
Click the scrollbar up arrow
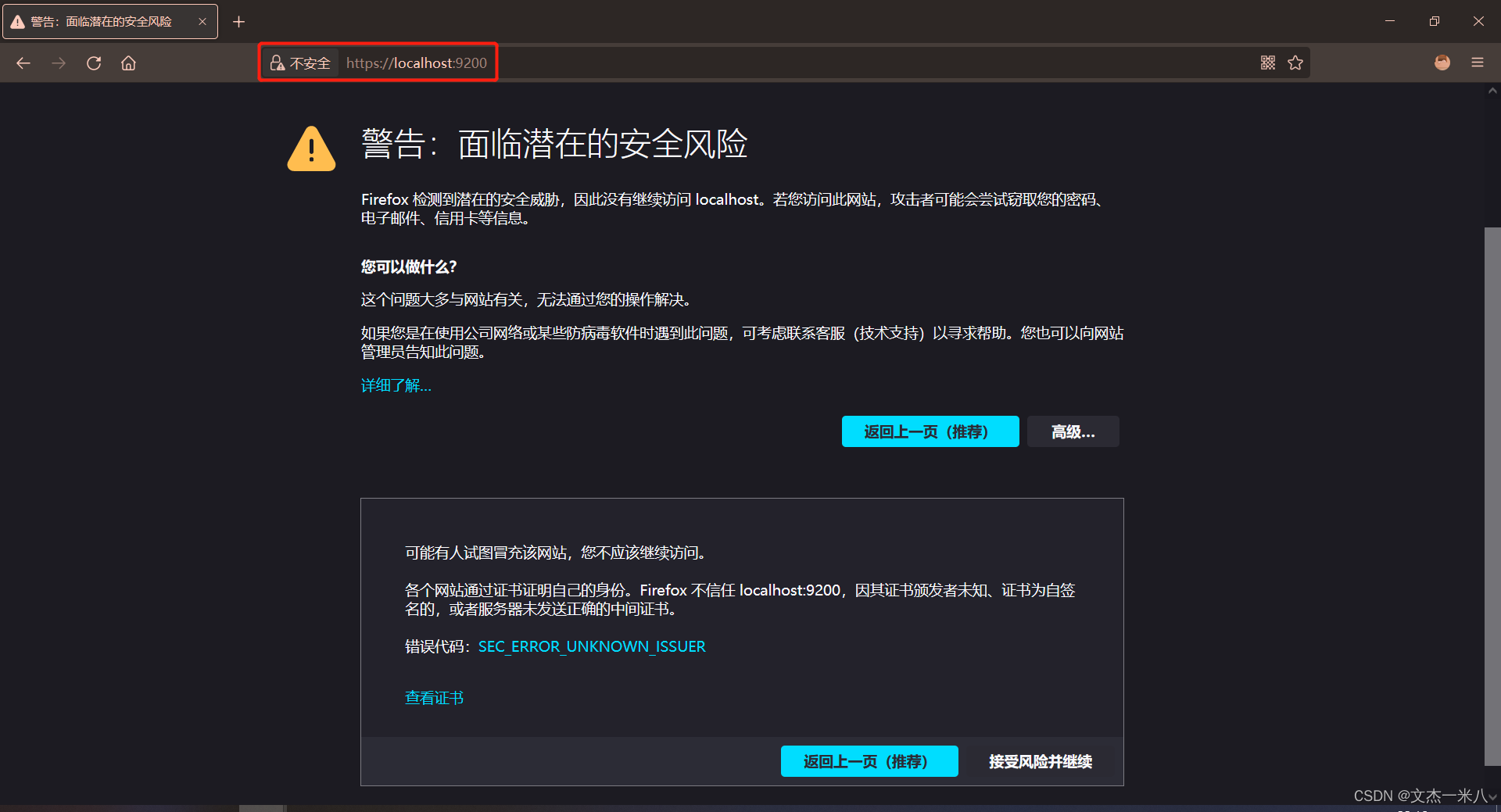tap(1492, 91)
